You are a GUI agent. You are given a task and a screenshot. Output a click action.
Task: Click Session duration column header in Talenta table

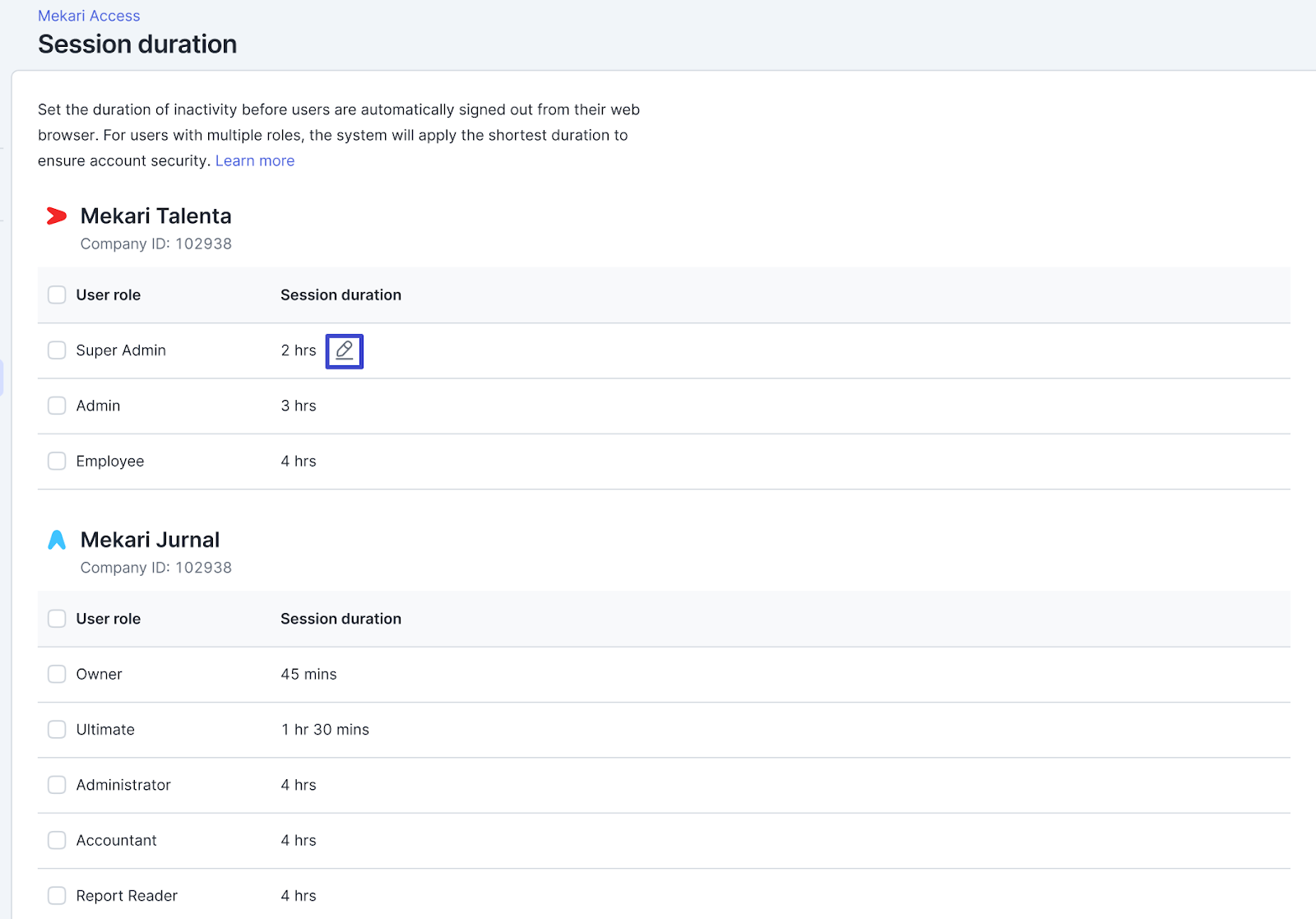click(x=341, y=295)
